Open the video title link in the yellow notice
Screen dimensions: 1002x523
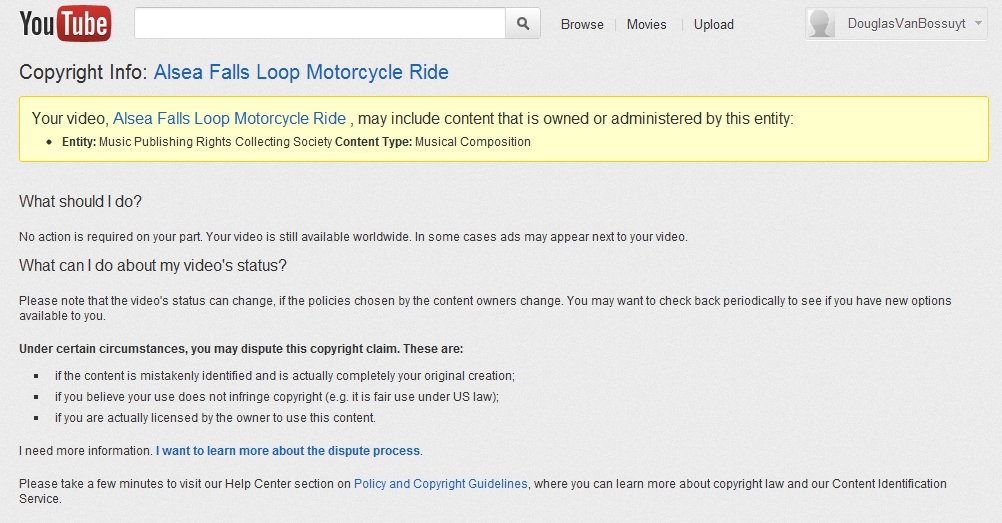point(229,118)
